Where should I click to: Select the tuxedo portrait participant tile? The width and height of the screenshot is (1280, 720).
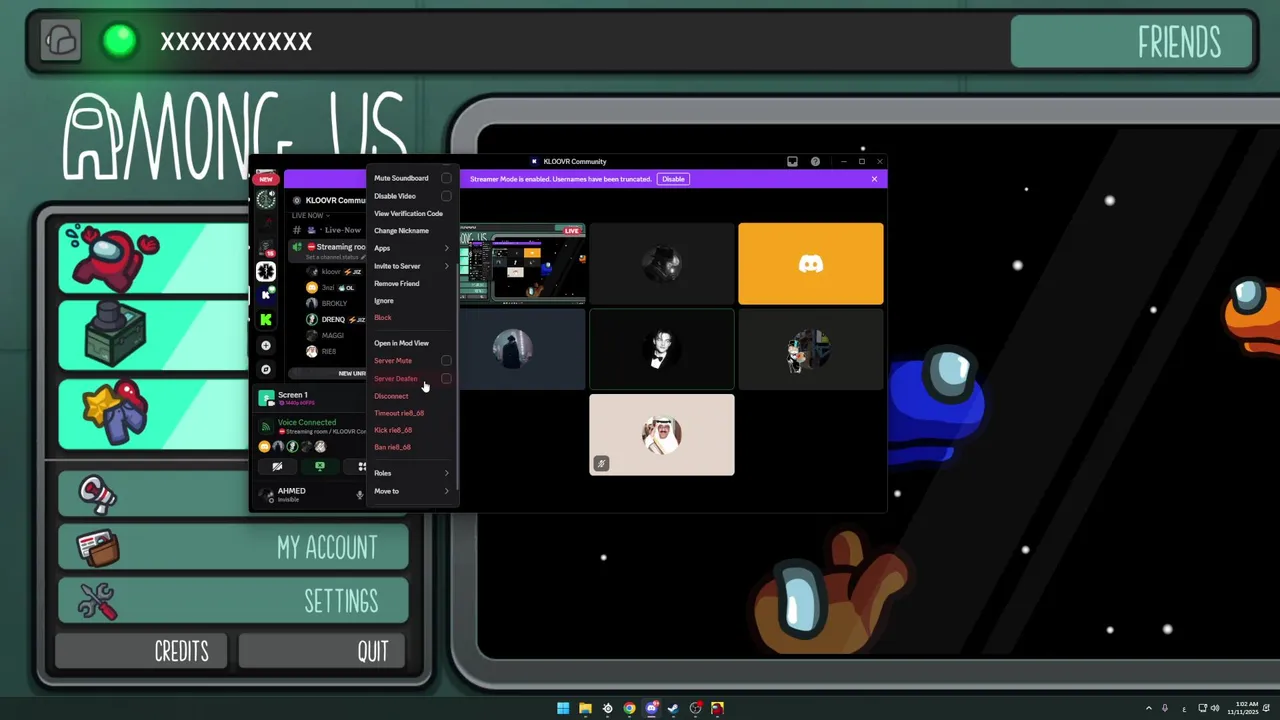pyautogui.click(x=662, y=349)
